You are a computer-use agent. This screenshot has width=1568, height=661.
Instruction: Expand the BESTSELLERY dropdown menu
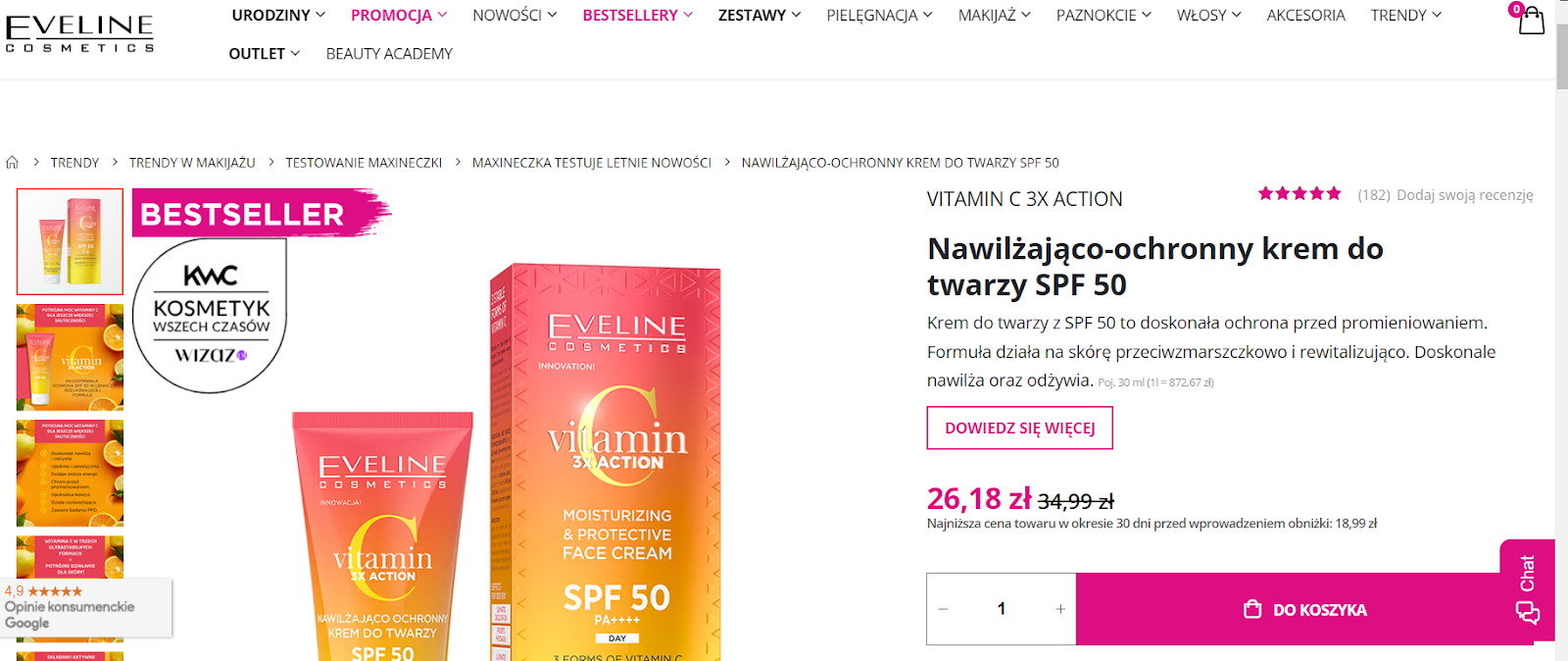638,16
